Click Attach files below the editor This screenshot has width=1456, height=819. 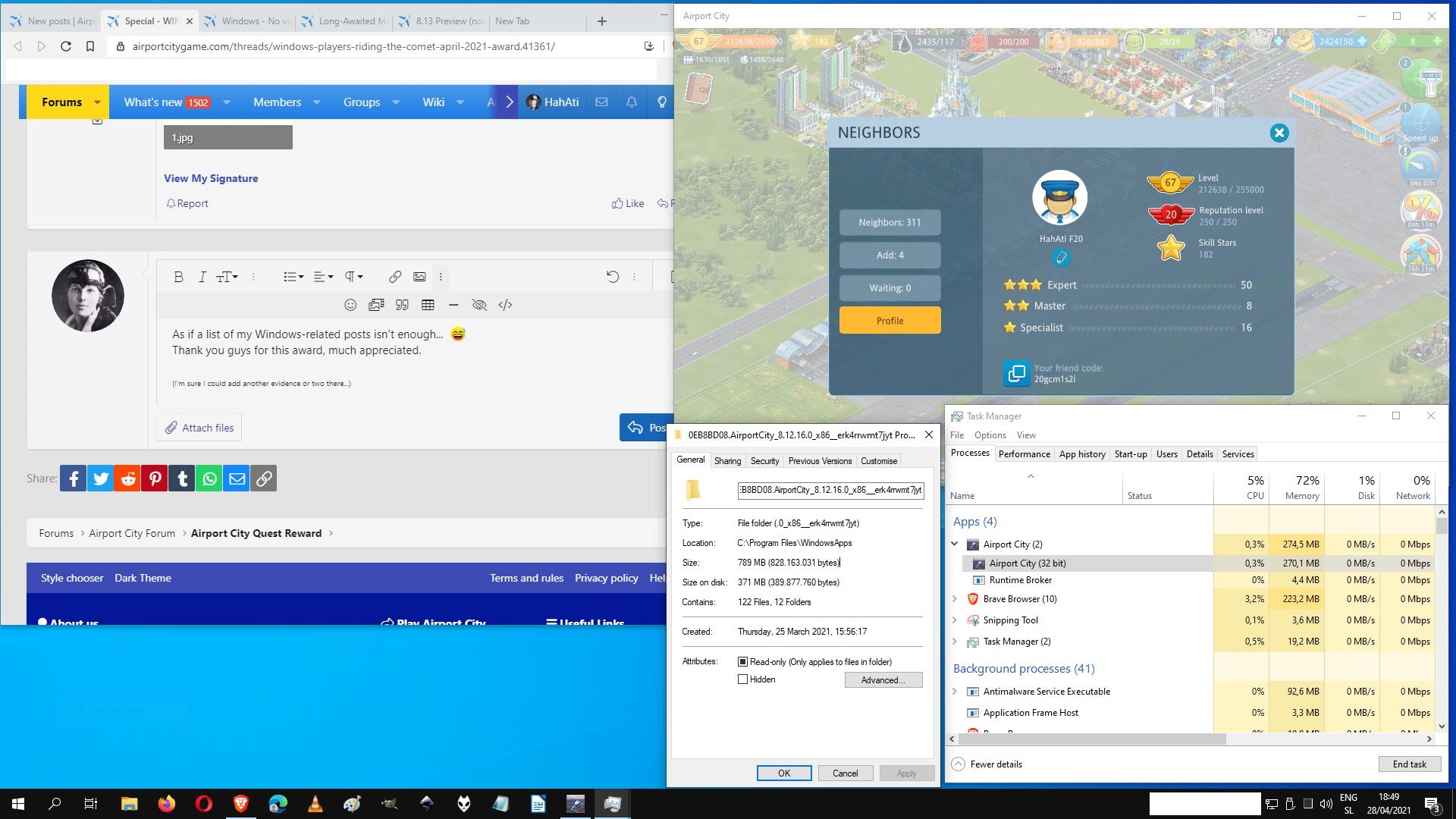[x=199, y=428]
